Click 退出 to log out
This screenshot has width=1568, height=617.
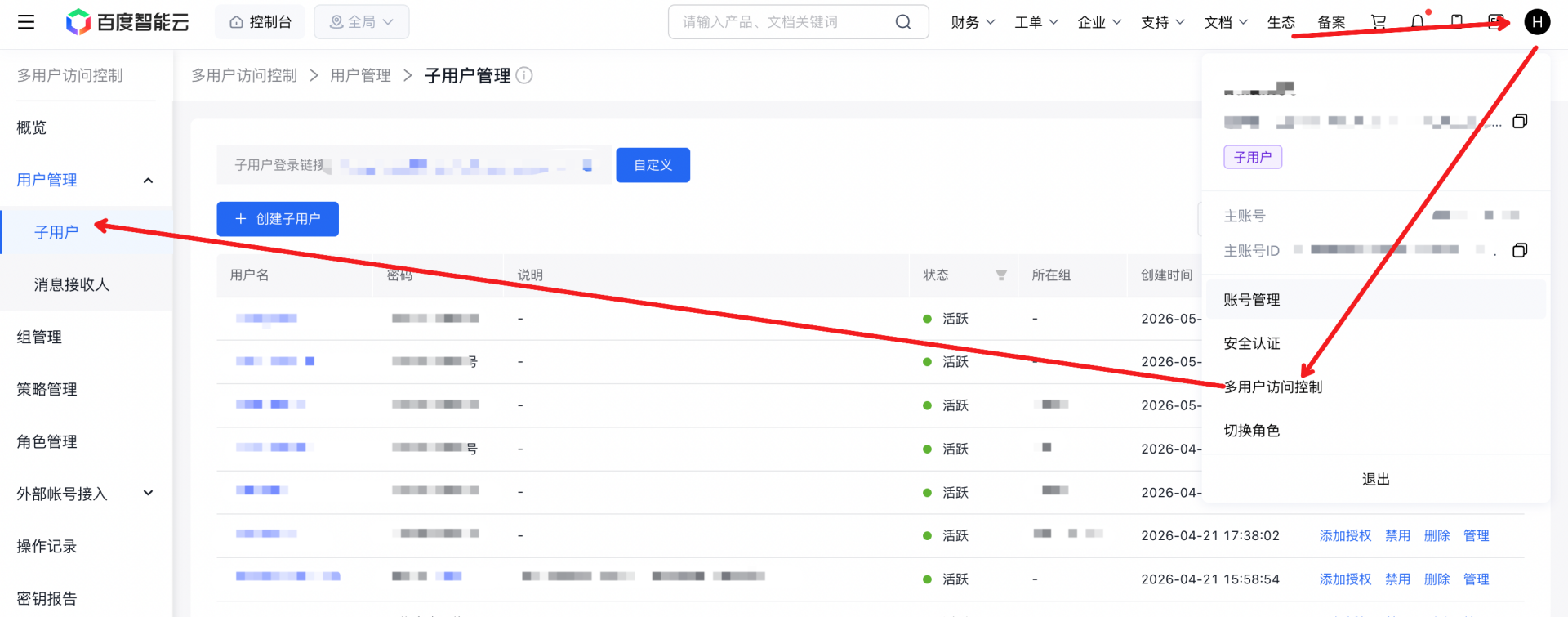pyautogui.click(x=1375, y=479)
